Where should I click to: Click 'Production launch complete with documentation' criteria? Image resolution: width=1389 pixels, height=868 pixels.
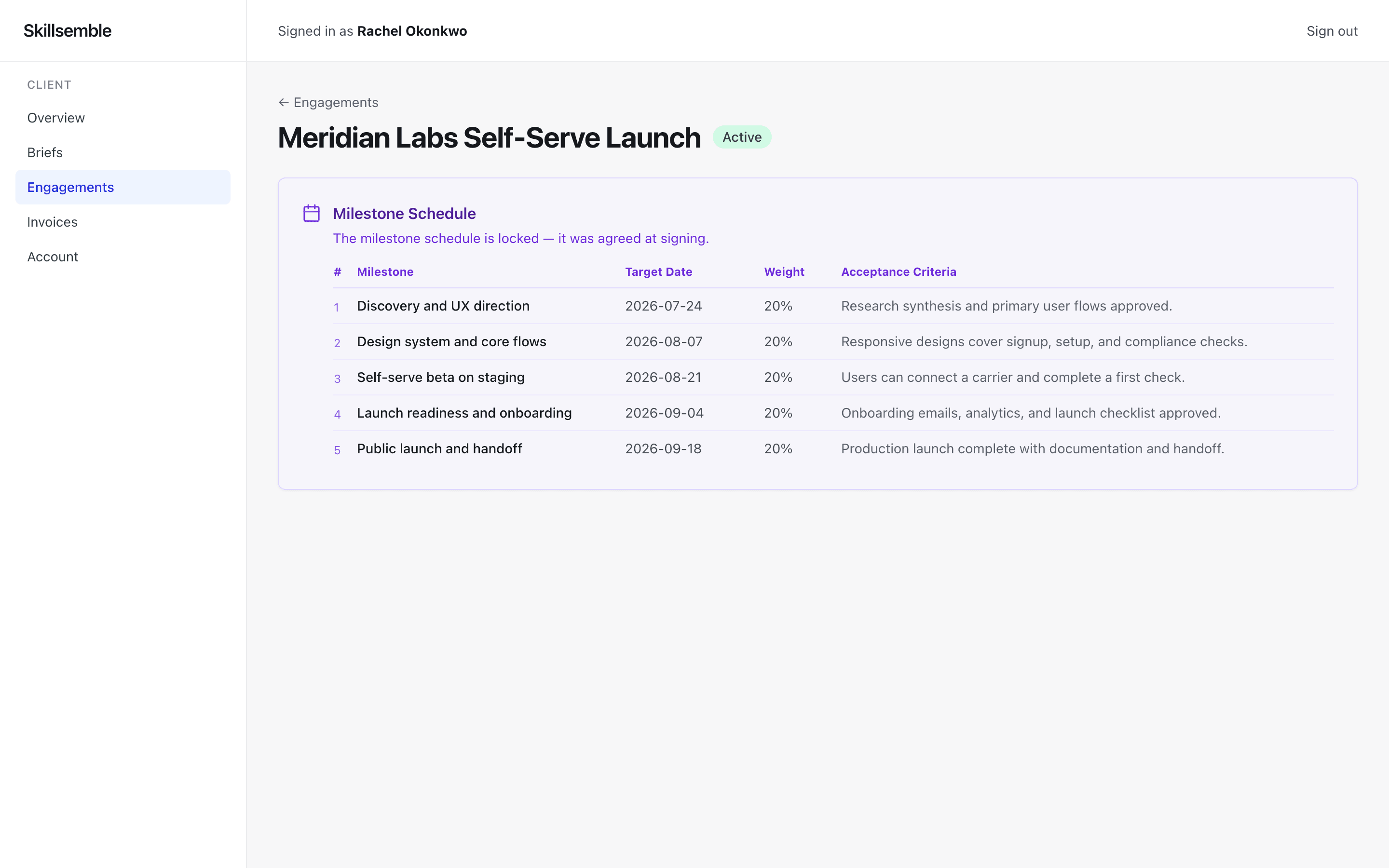point(1033,448)
